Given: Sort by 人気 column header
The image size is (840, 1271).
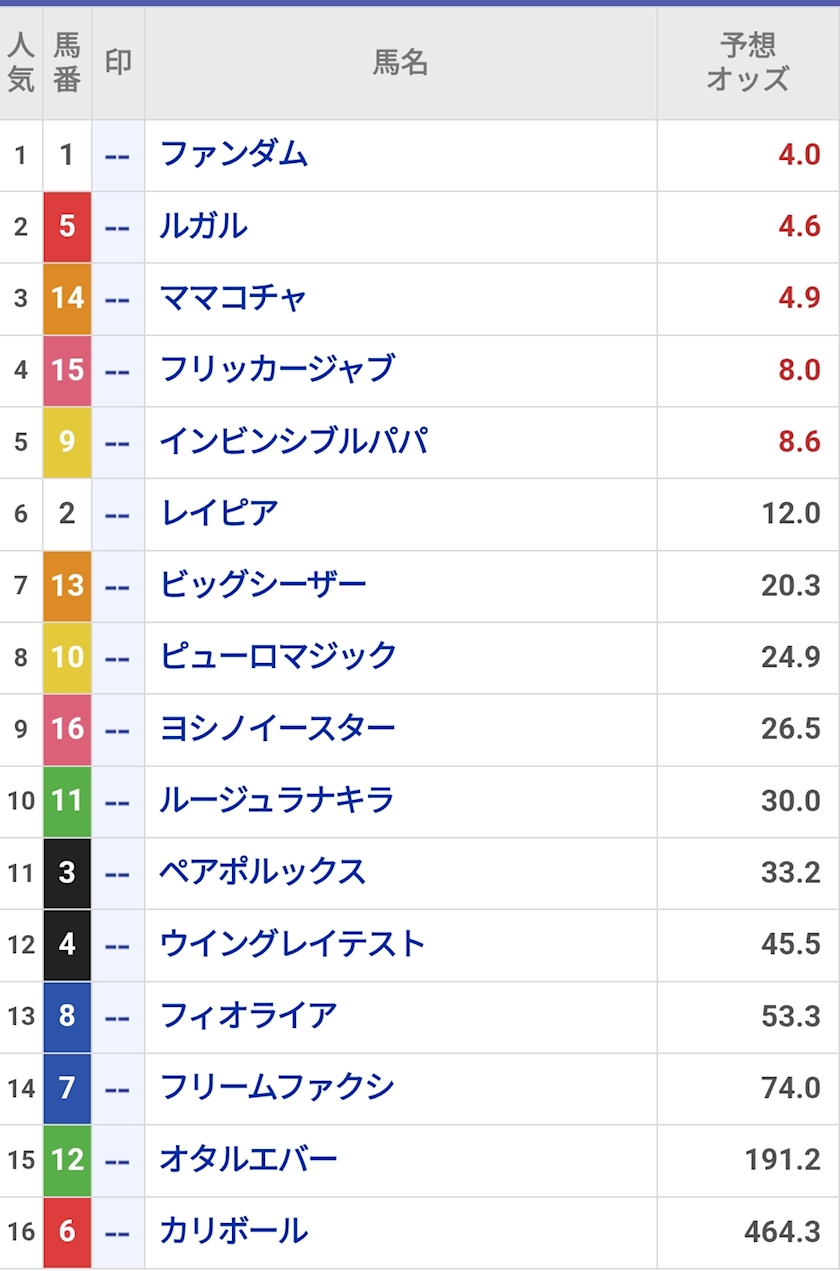Looking at the screenshot, I should 21,63.
